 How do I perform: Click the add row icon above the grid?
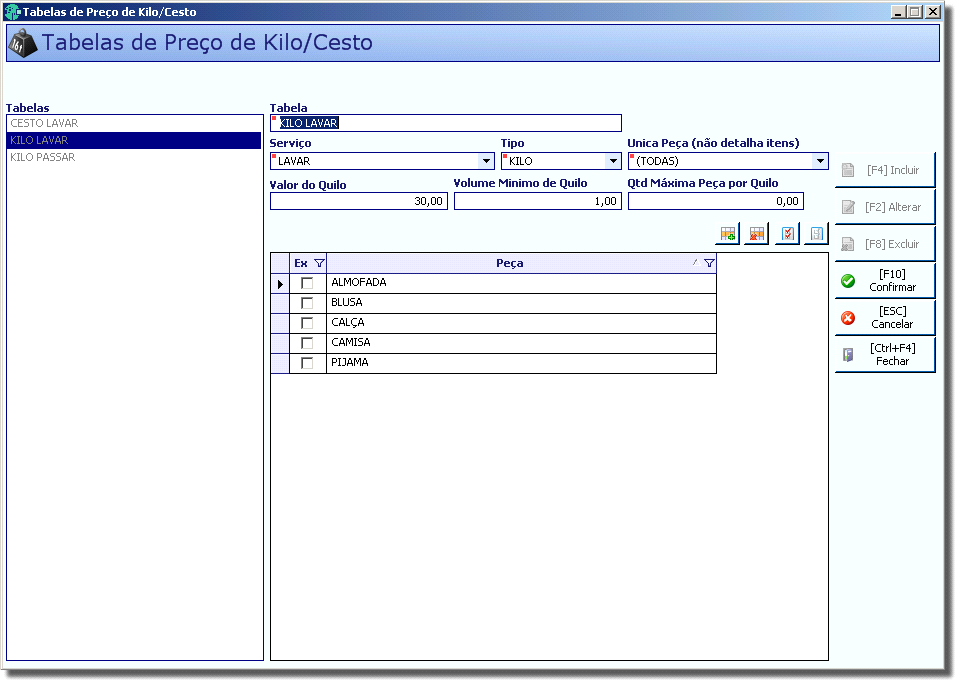[x=727, y=234]
